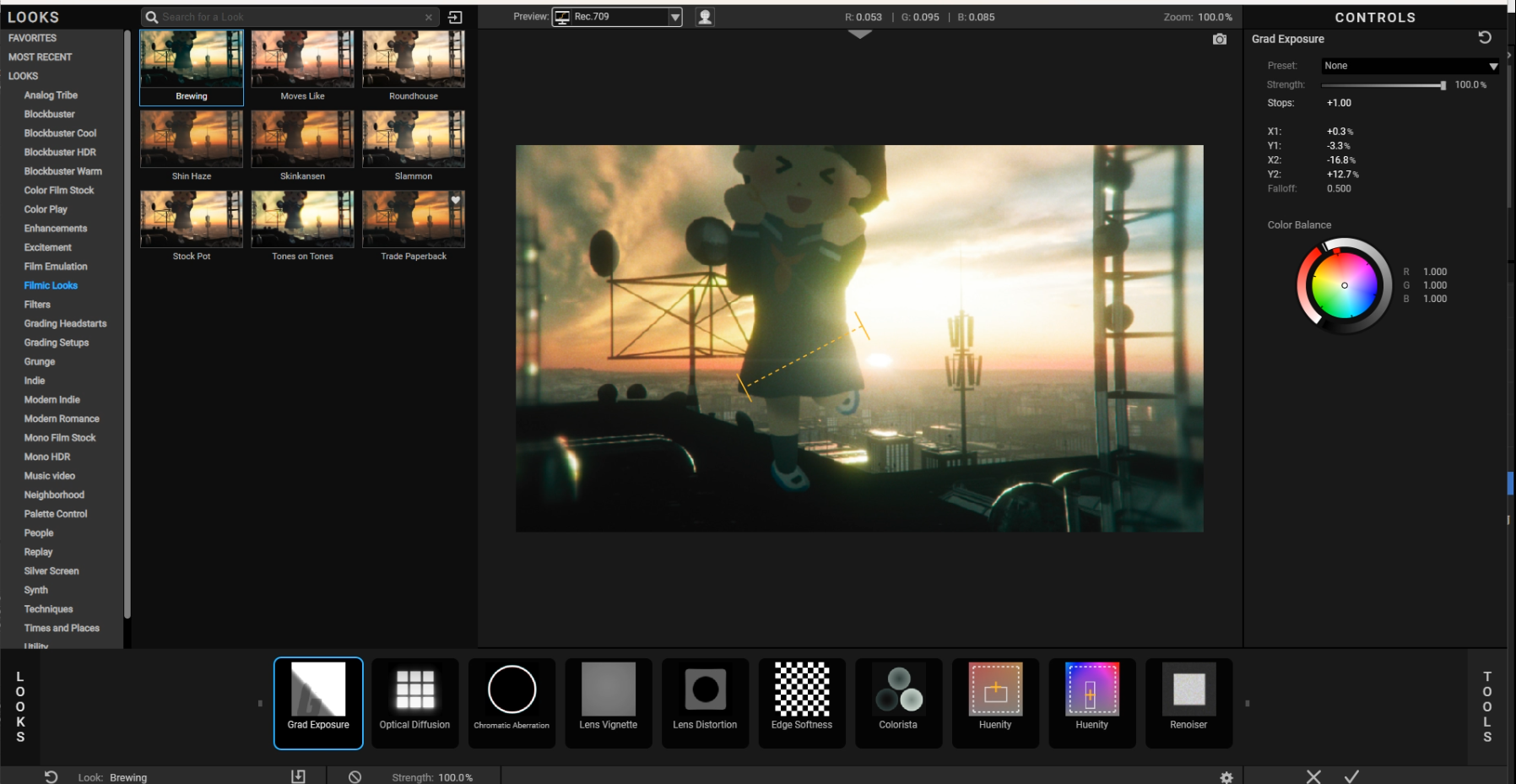The height and width of the screenshot is (784, 1516).
Task: Cancel changes with the X button
Action: click(1313, 776)
